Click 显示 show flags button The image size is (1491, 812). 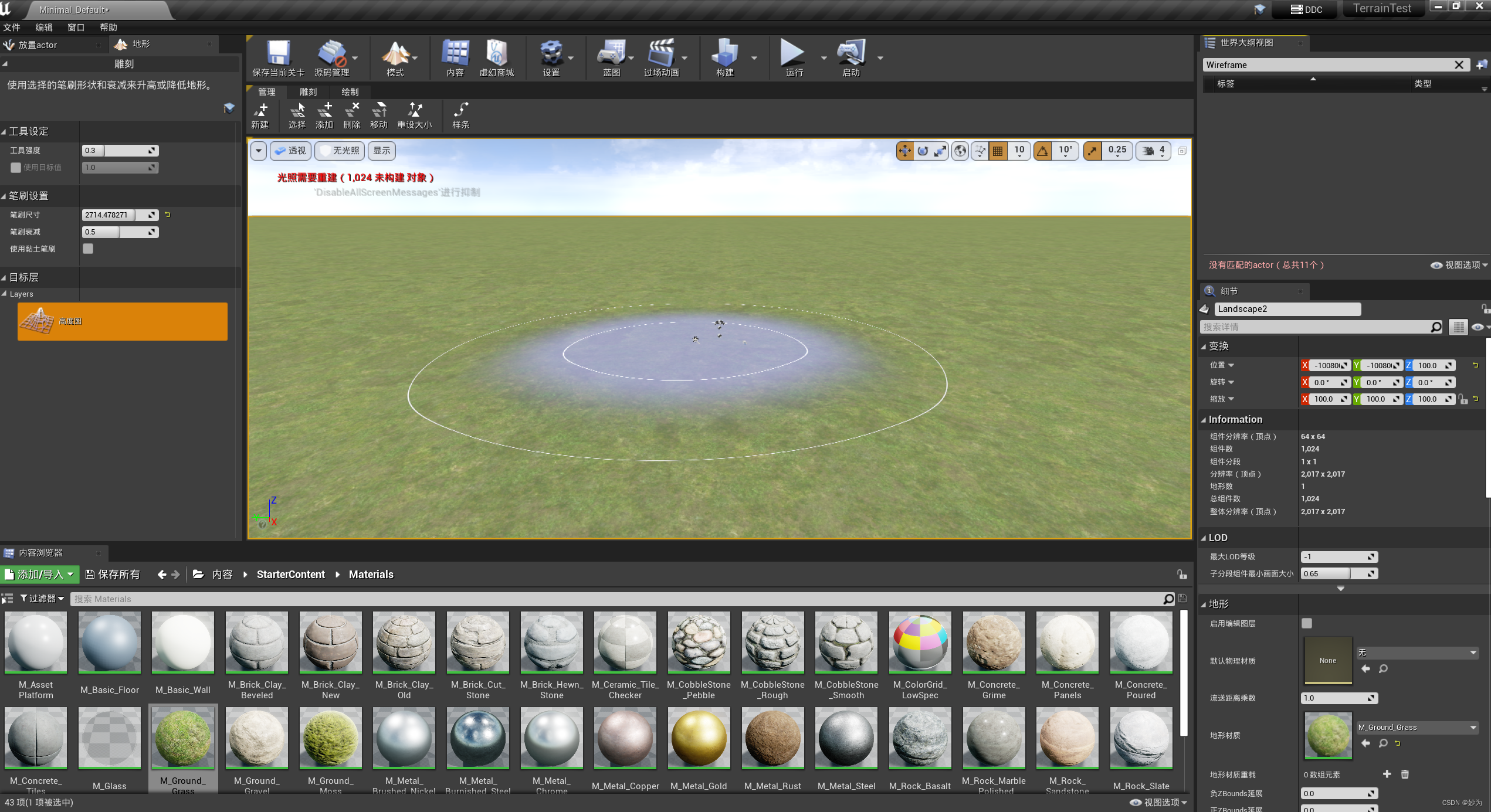tap(382, 151)
